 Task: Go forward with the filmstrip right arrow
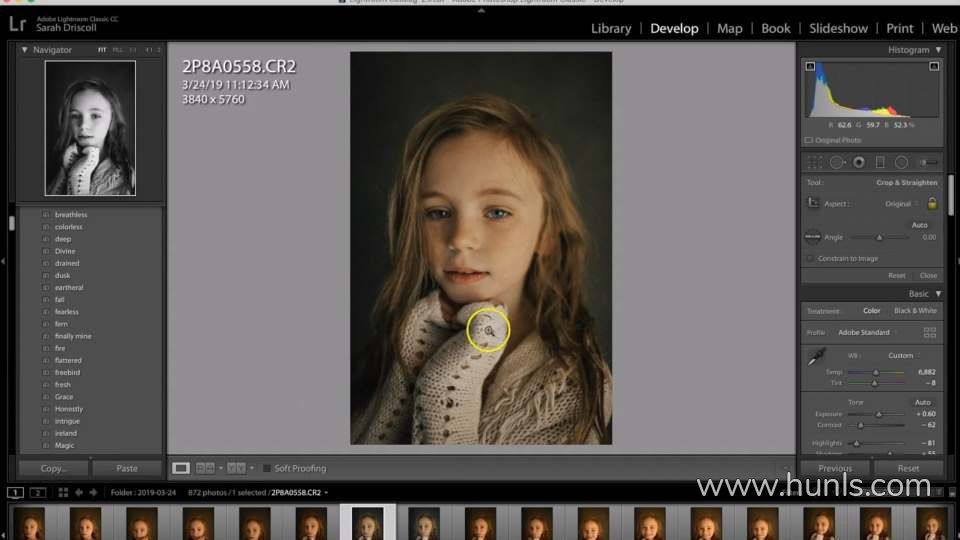click(x=93, y=492)
